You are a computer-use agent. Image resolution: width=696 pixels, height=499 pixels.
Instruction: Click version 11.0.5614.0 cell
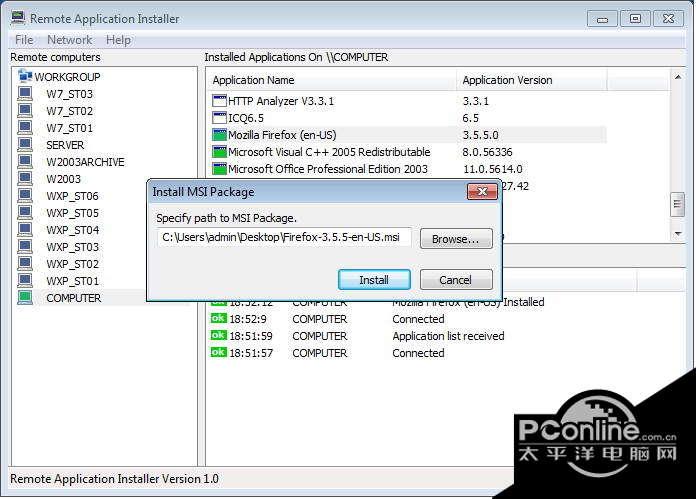(x=492, y=169)
